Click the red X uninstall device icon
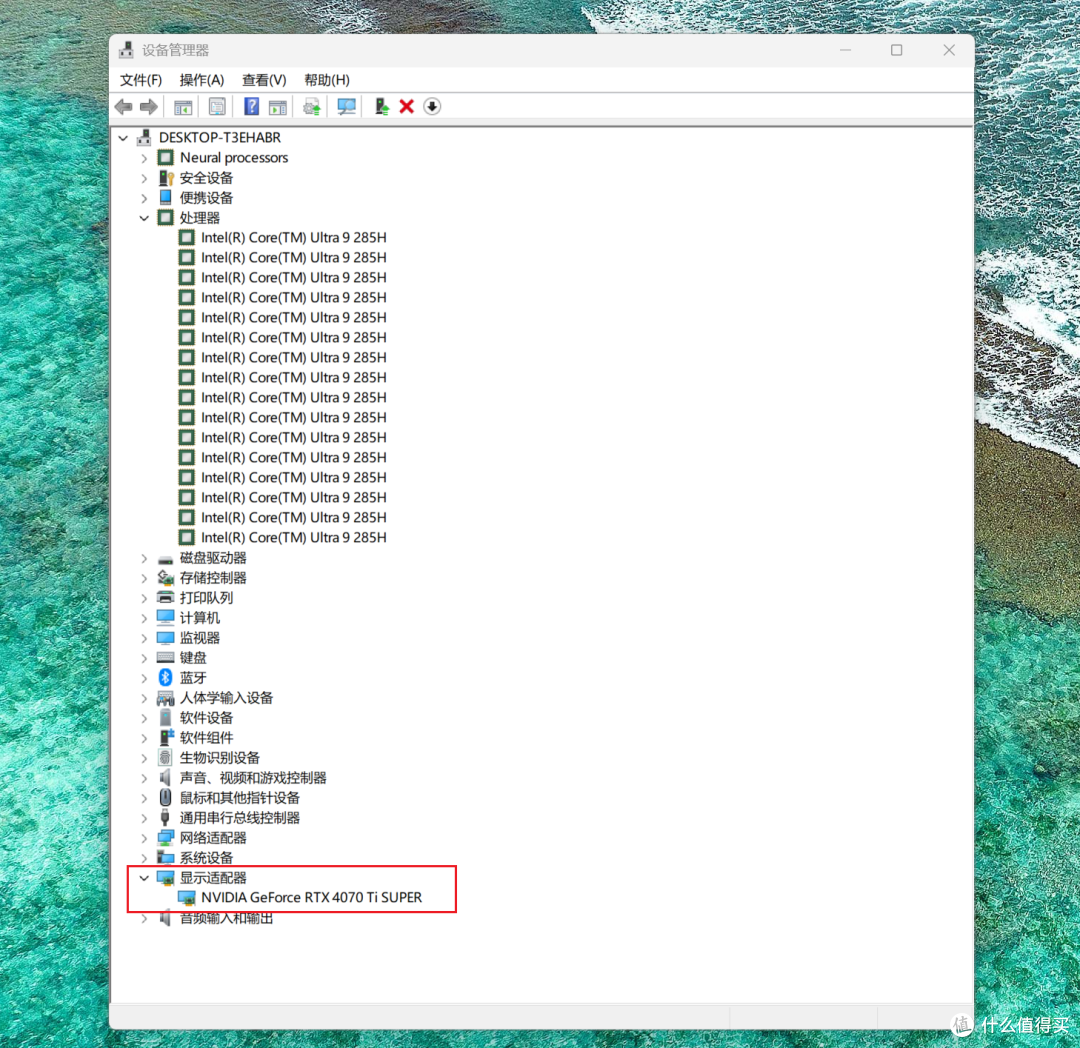The image size is (1080, 1048). click(x=406, y=107)
